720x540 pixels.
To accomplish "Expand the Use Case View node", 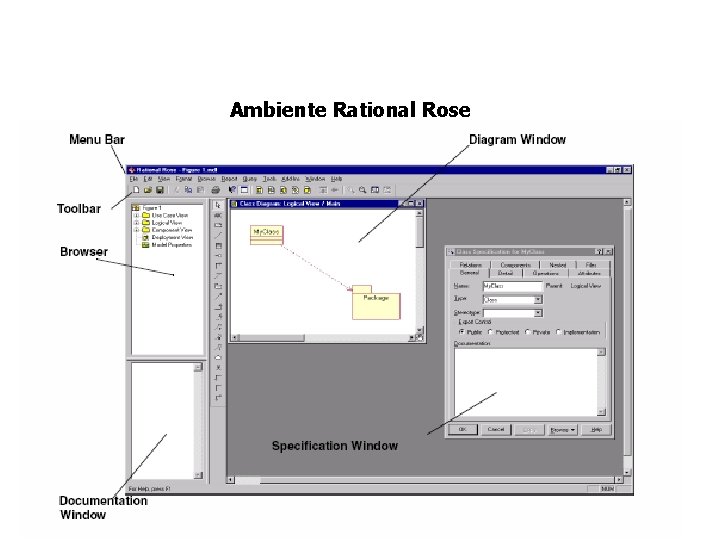I will point(136,215).
